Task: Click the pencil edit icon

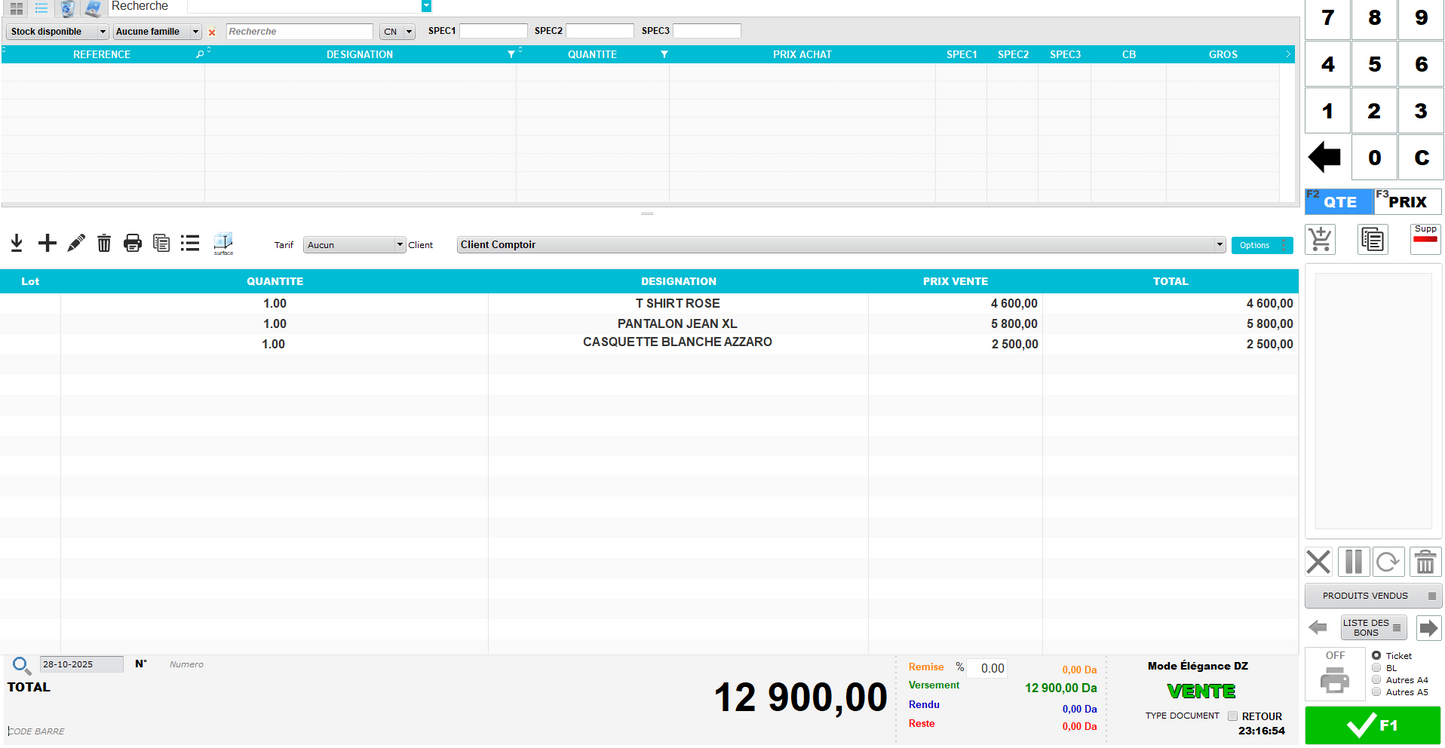Action: (76, 243)
